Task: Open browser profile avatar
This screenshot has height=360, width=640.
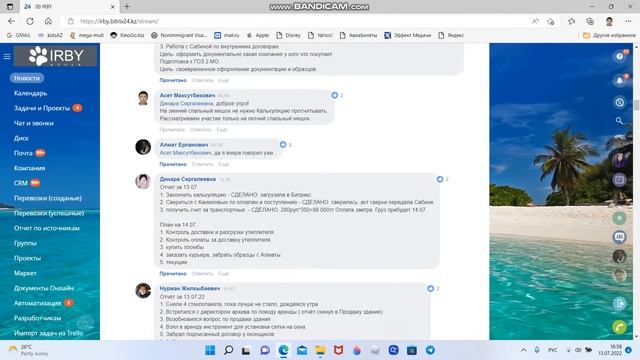Action: (x=609, y=21)
